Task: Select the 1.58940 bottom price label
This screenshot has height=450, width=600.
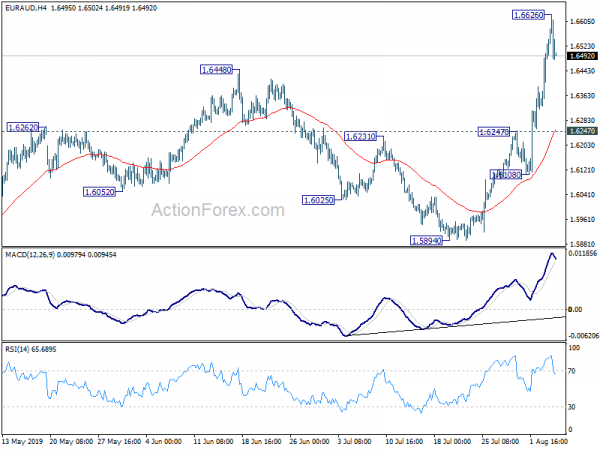Action: pos(426,240)
